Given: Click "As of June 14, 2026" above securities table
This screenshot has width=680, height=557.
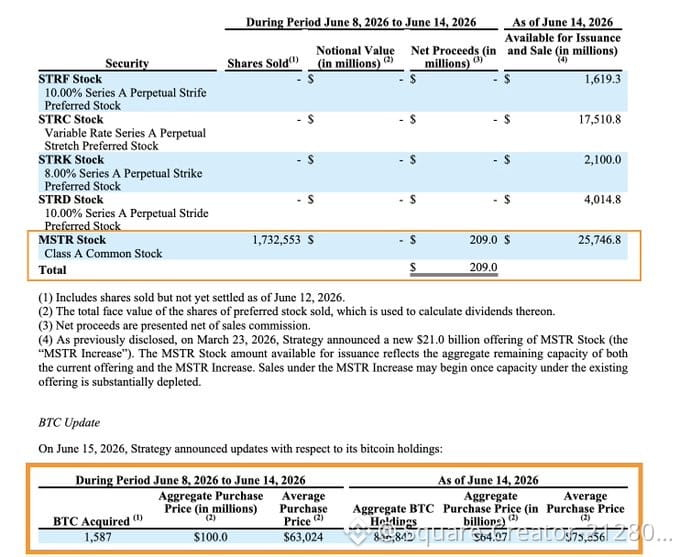Looking at the screenshot, I should point(562,22).
